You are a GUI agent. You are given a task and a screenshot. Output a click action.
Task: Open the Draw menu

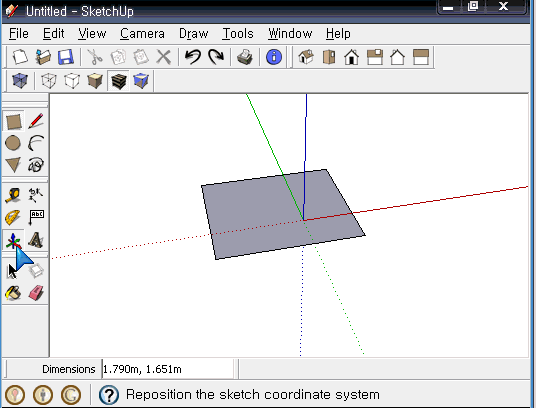pyautogui.click(x=193, y=34)
